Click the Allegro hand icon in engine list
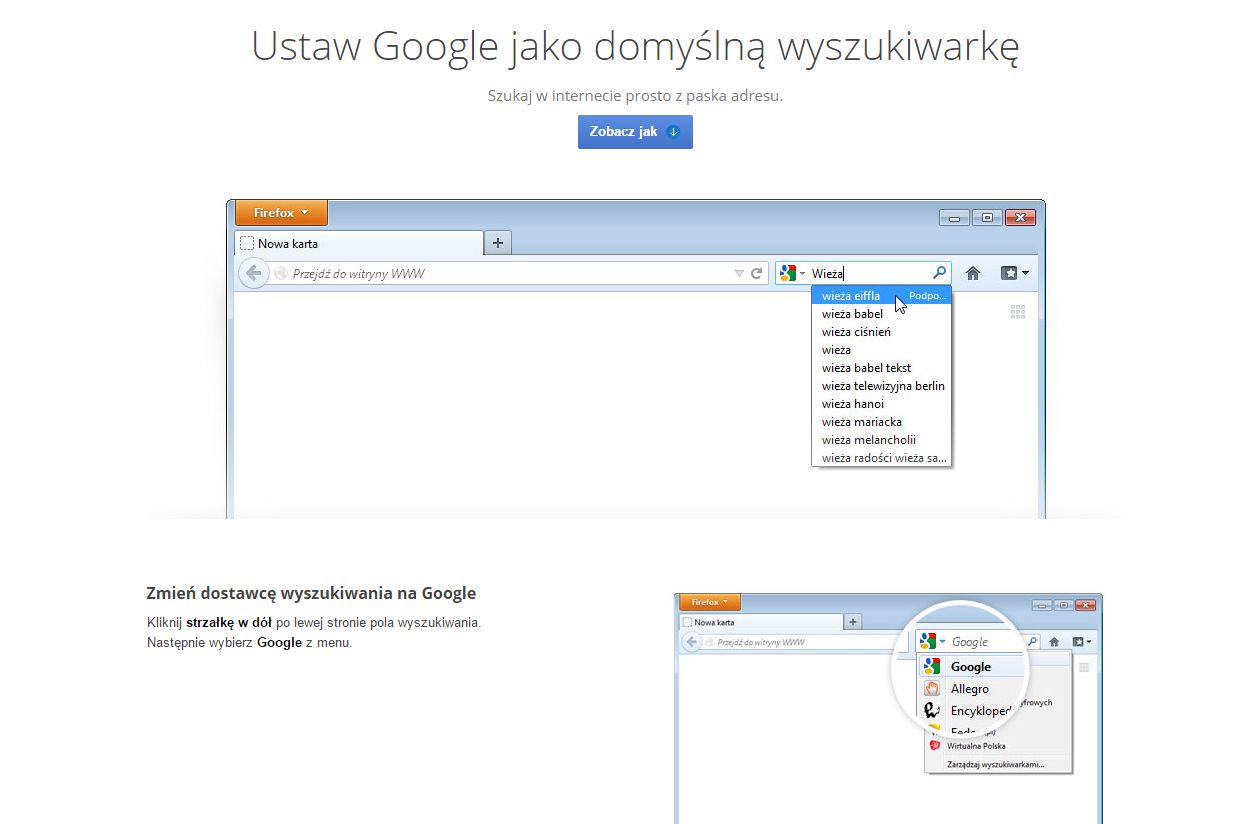Image resolution: width=1236 pixels, height=824 pixels. (x=932, y=689)
